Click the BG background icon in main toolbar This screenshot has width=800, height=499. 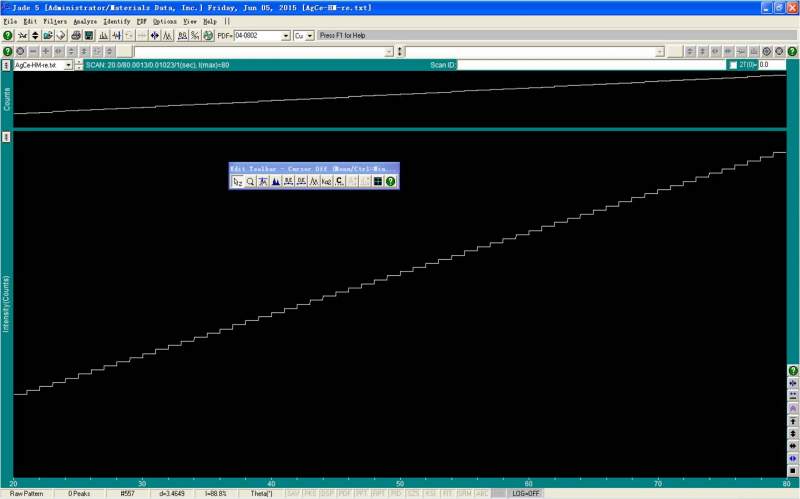[182, 36]
